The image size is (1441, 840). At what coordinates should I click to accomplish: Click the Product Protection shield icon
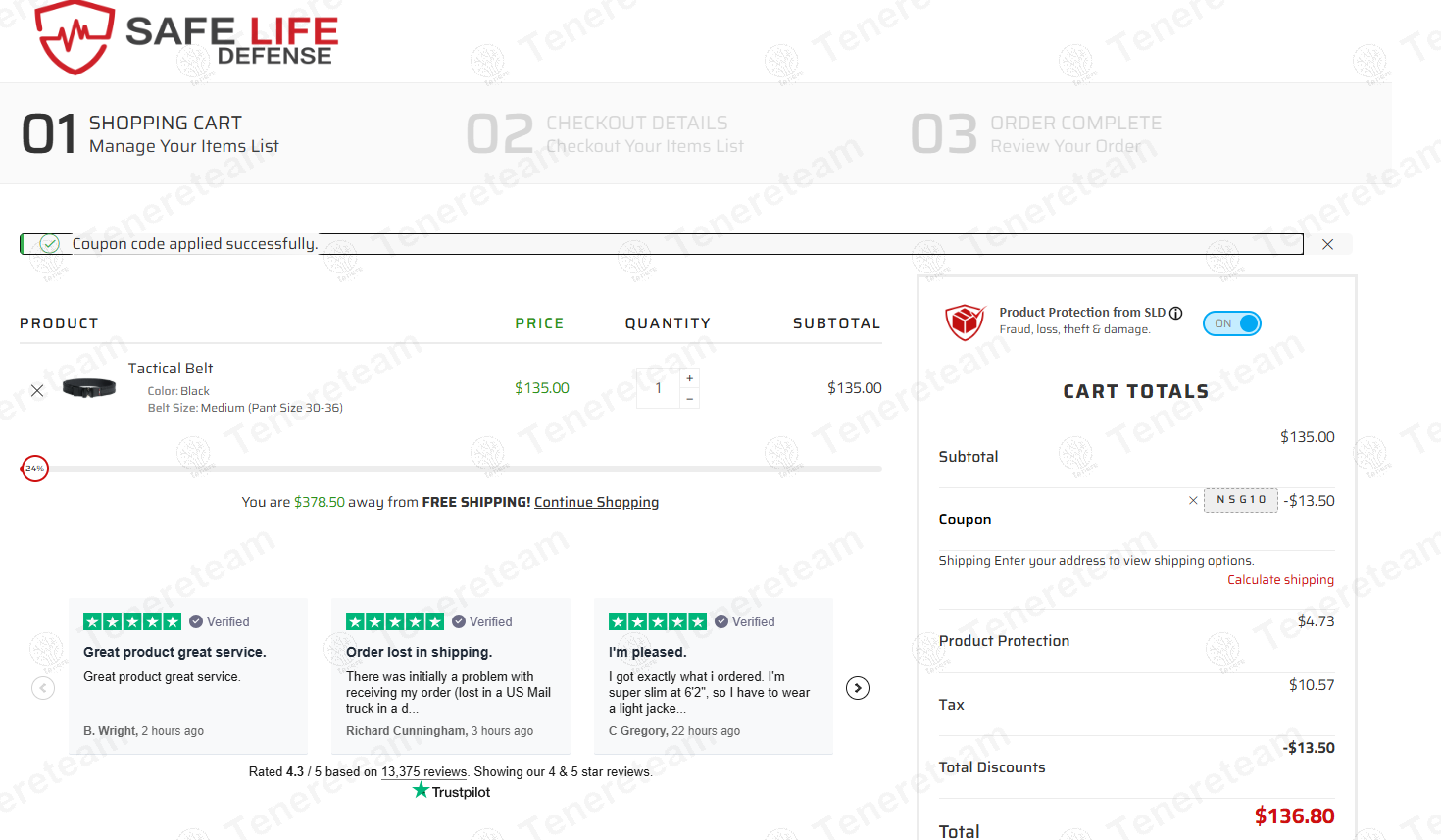965,321
